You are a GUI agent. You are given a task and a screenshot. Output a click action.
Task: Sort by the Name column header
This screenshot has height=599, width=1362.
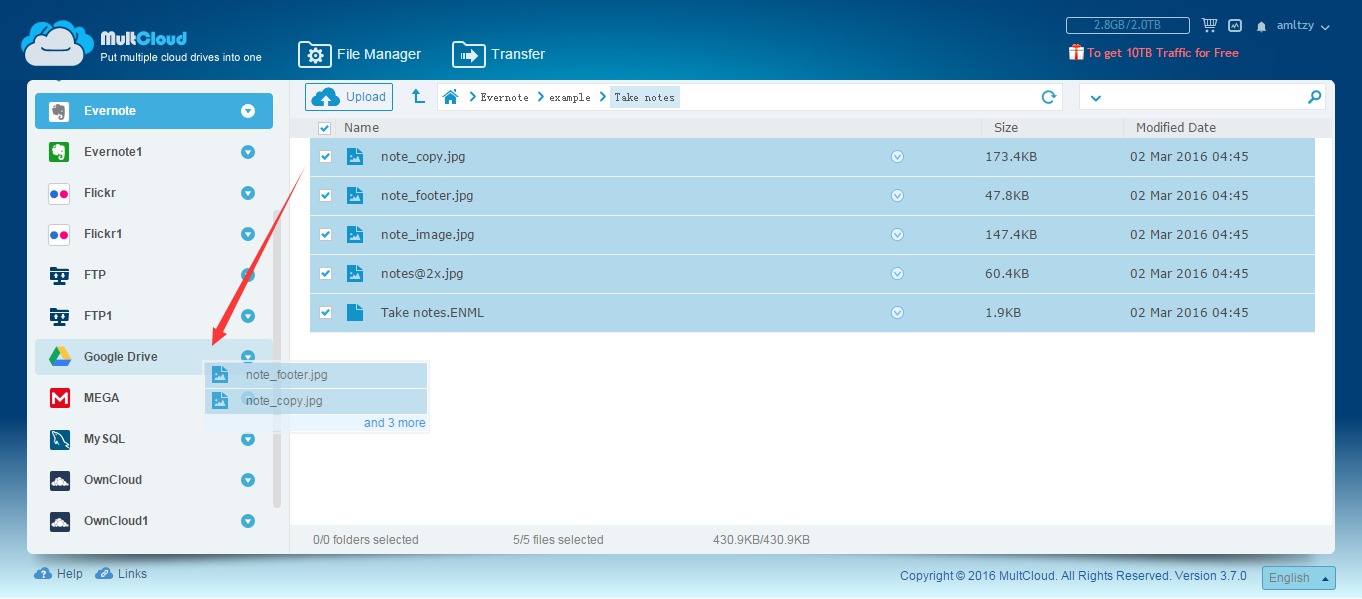pos(361,128)
